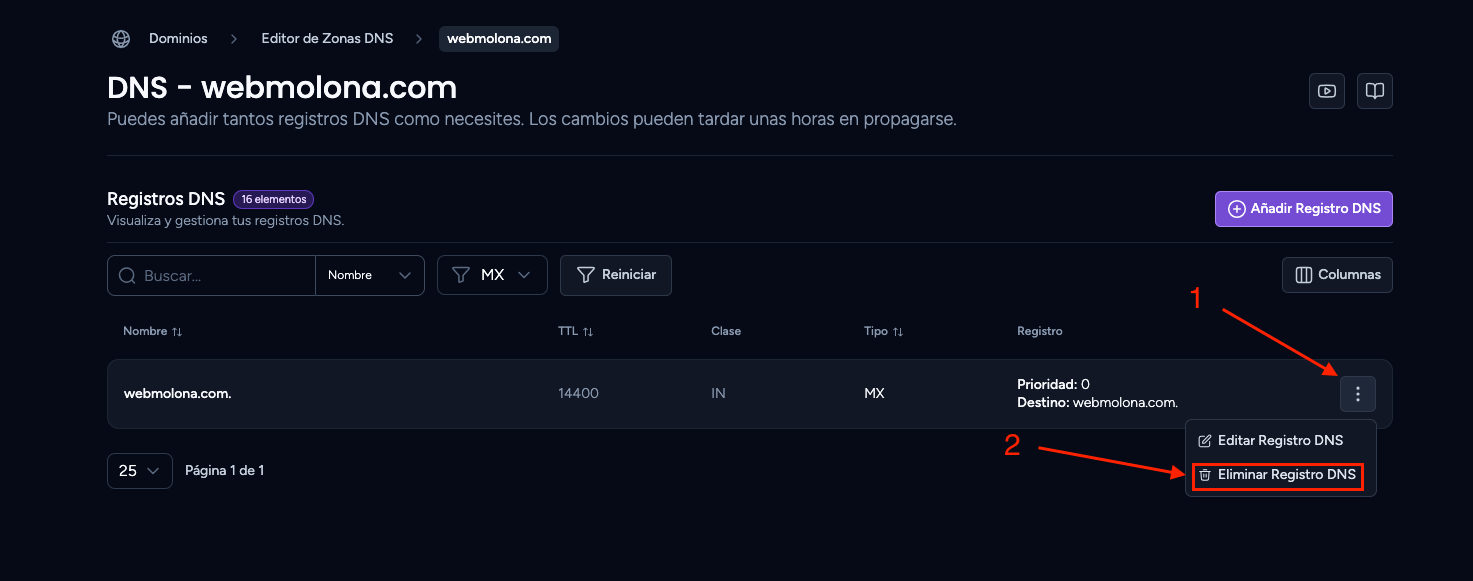Click the Nombre column sort arrows
Screen dimensions: 1473x581
177,331
